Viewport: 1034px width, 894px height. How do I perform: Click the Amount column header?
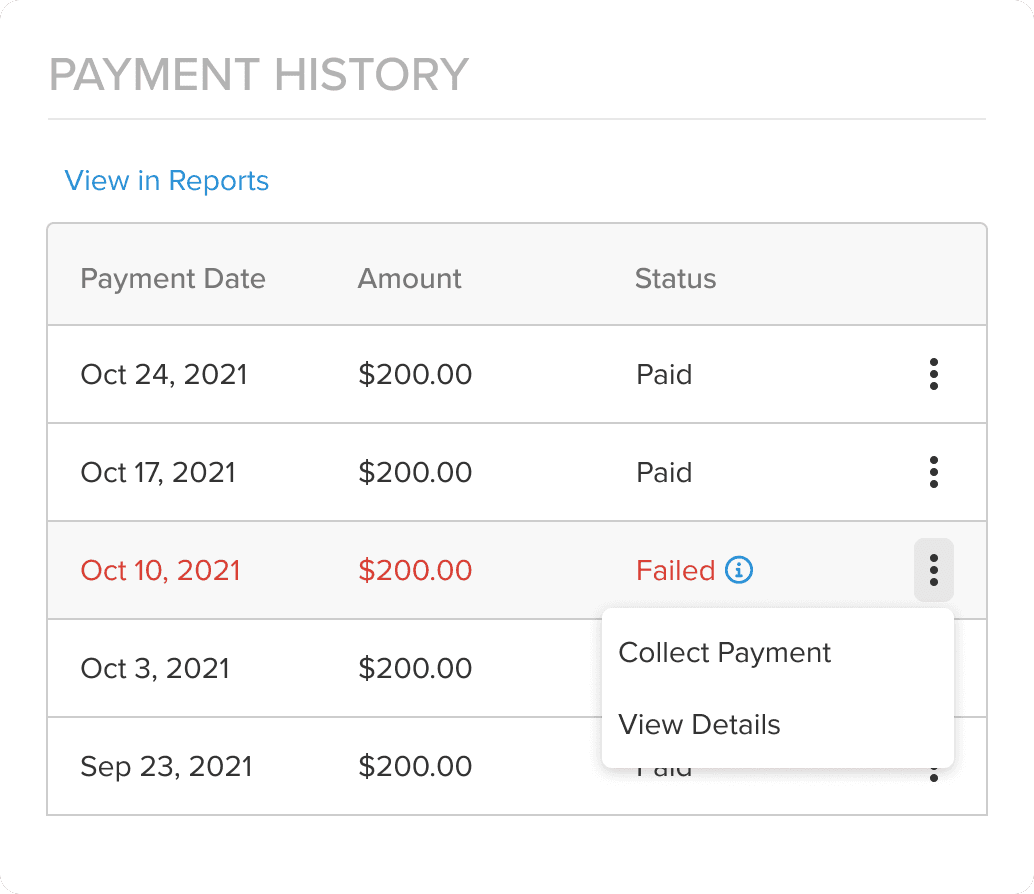[410, 278]
